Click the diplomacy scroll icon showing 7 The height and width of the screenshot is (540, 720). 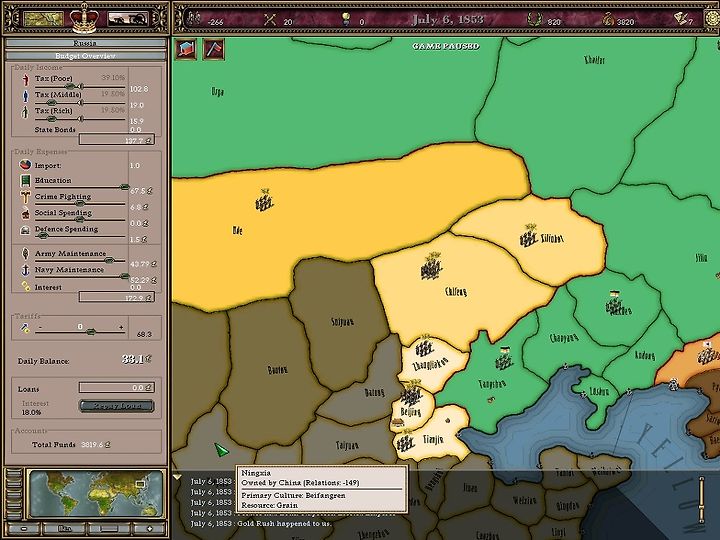680,18
